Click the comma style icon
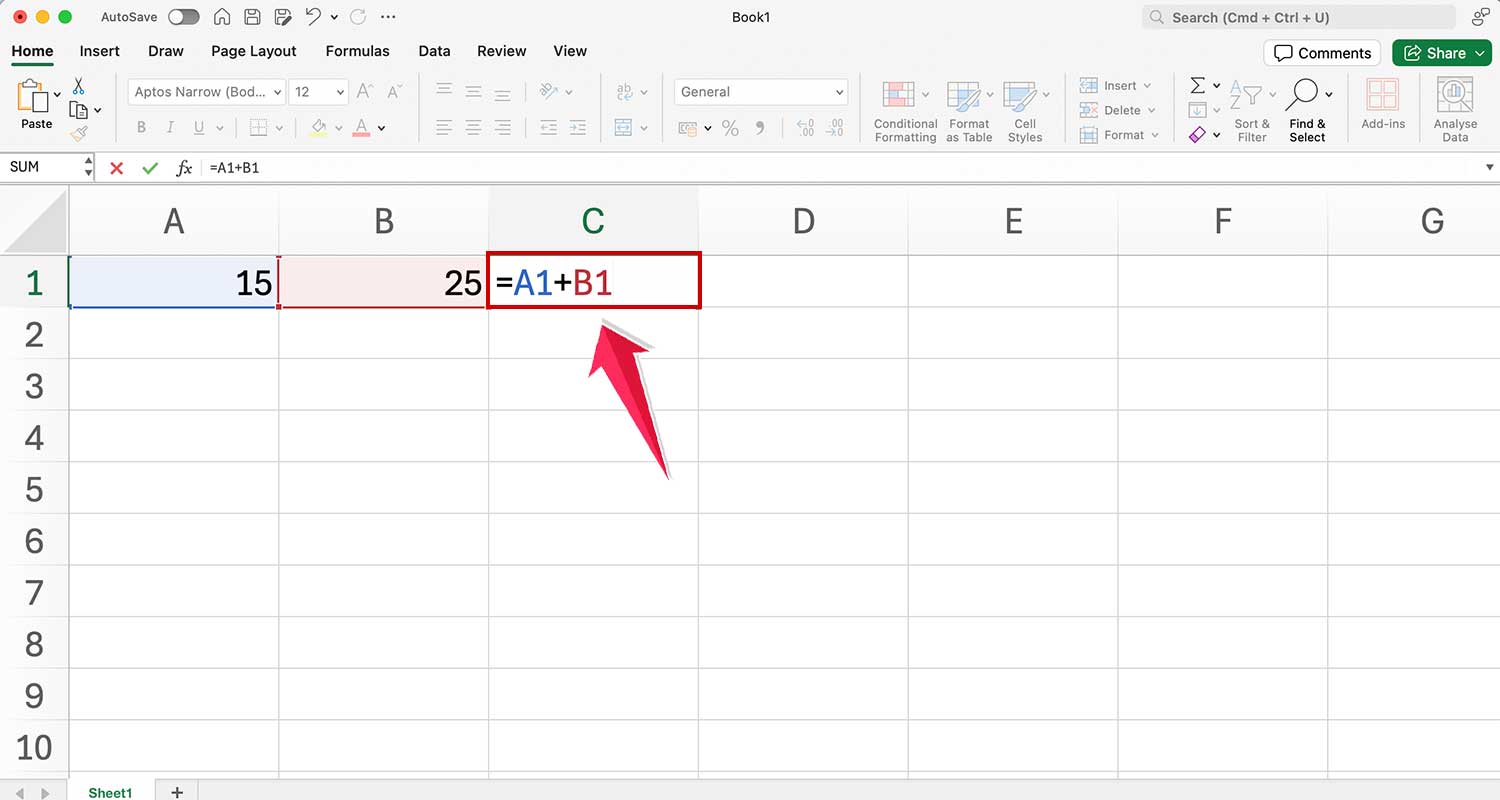The width and height of the screenshot is (1500, 800). 760,128
